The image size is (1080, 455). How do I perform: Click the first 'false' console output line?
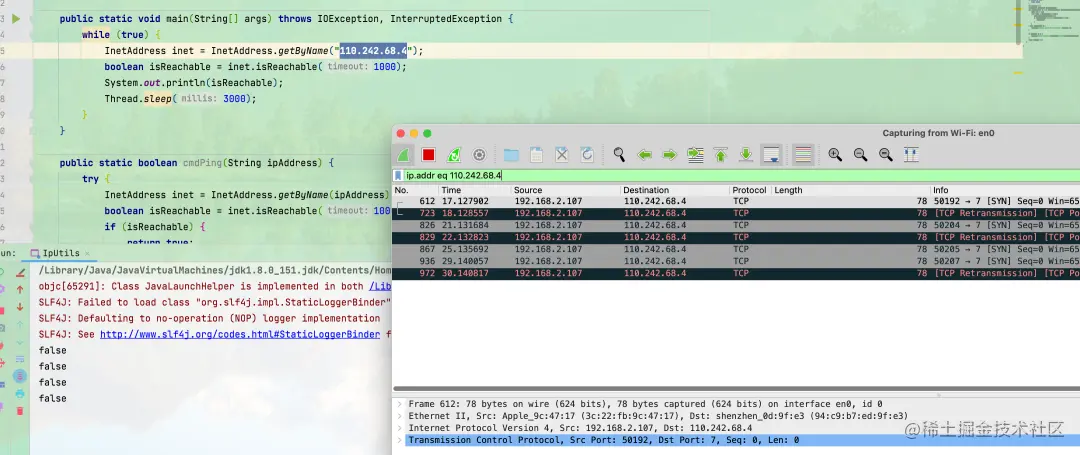[x=52, y=350]
